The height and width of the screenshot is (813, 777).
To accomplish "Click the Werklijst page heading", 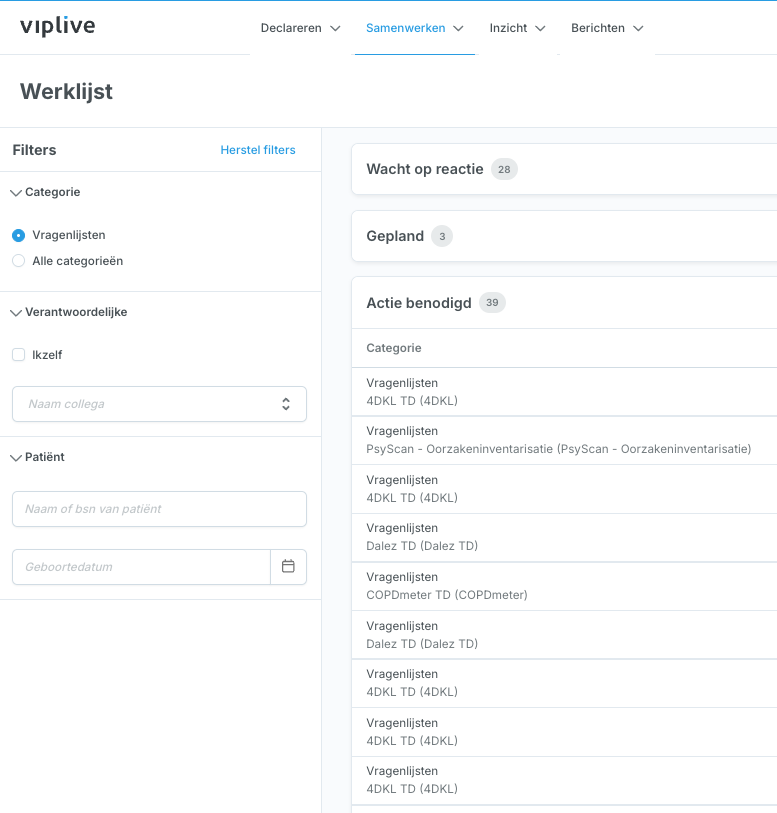I will (66, 91).
